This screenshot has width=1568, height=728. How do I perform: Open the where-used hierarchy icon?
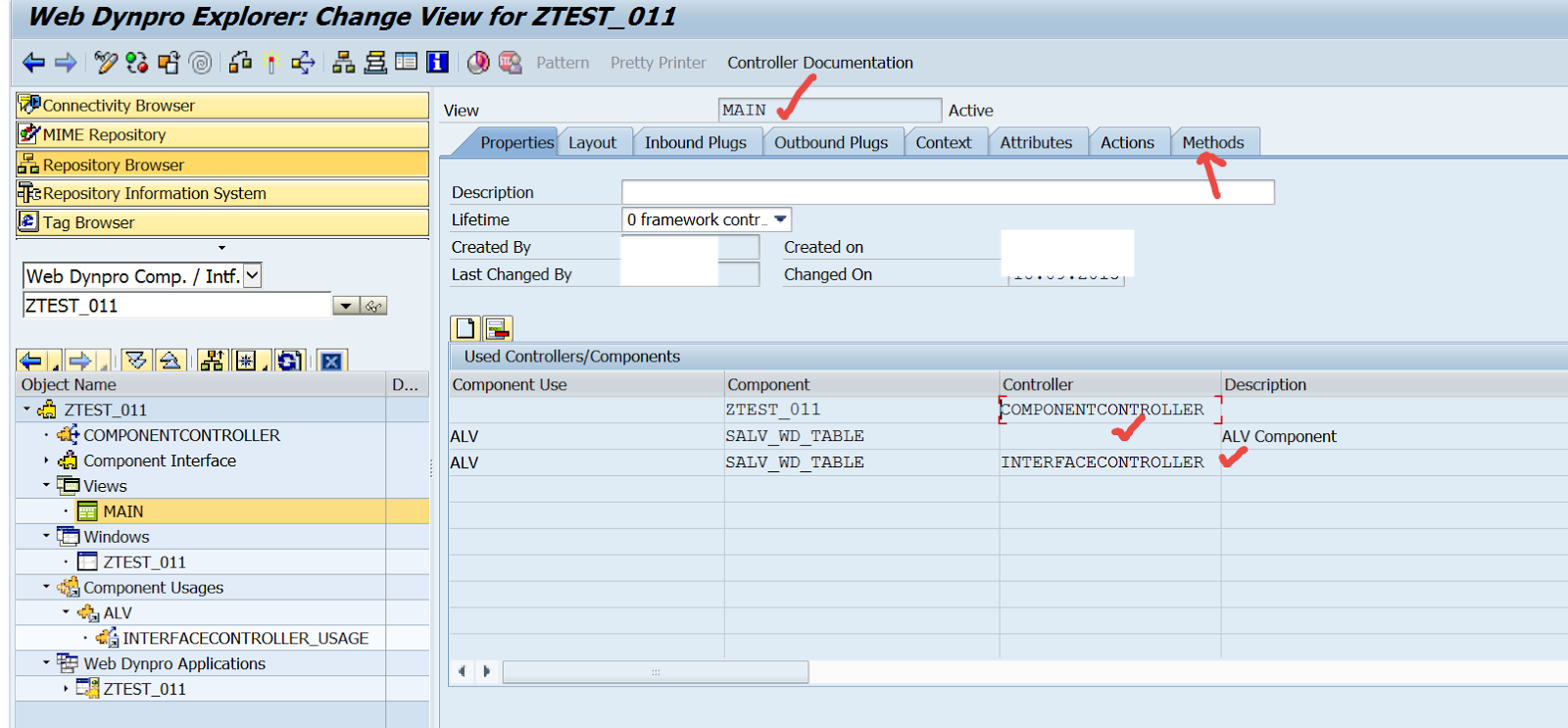tap(343, 63)
